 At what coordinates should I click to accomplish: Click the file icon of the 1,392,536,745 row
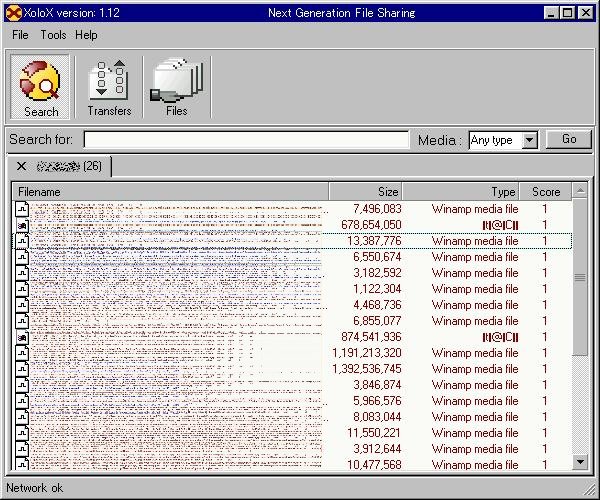[22, 369]
